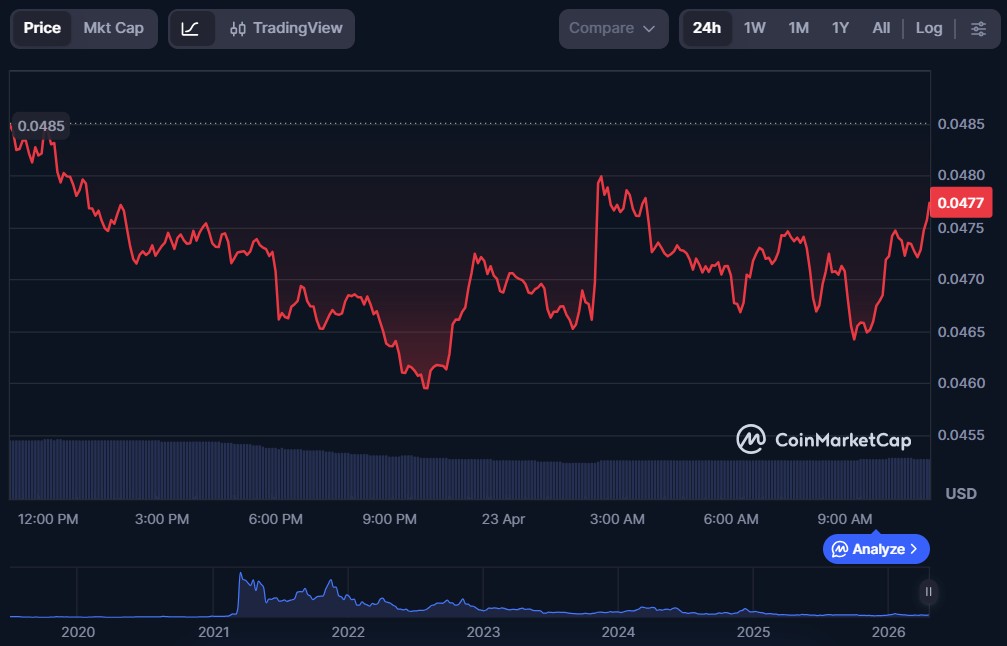
Task: Open chart settings sliders icon
Action: click(x=978, y=28)
